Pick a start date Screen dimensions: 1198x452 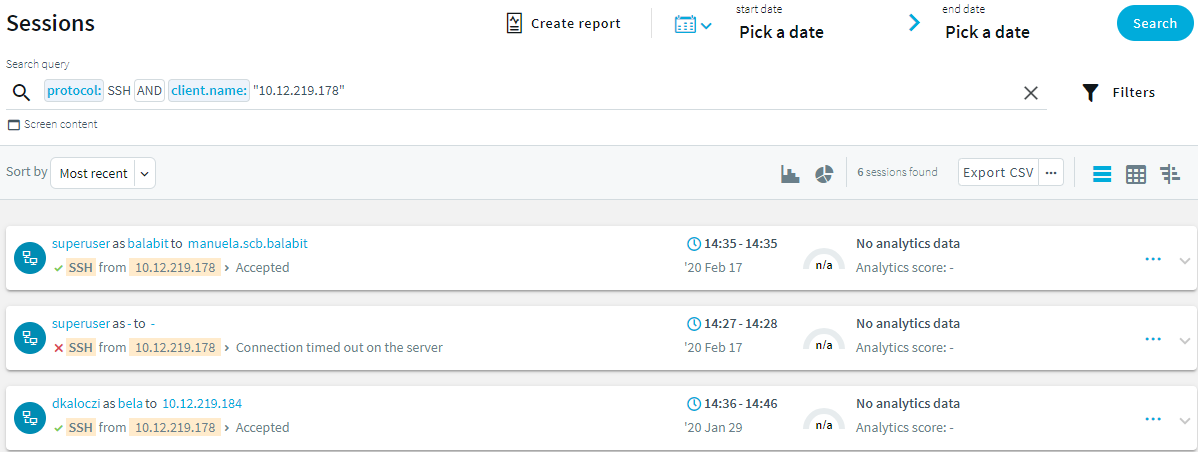781,32
